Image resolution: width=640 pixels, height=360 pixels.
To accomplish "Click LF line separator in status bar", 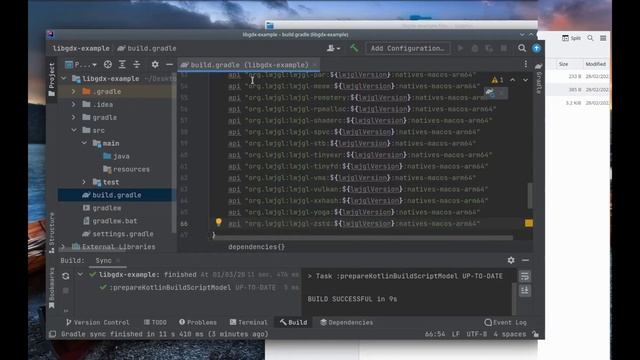I will click(x=456, y=334).
